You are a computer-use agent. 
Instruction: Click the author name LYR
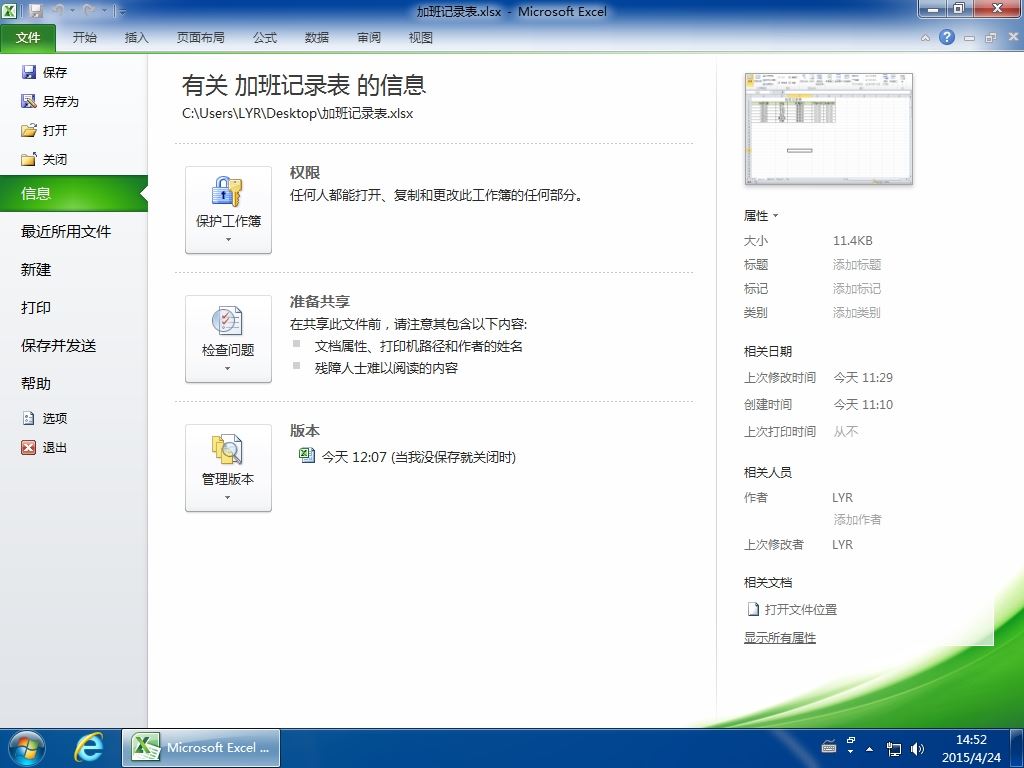(842, 498)
